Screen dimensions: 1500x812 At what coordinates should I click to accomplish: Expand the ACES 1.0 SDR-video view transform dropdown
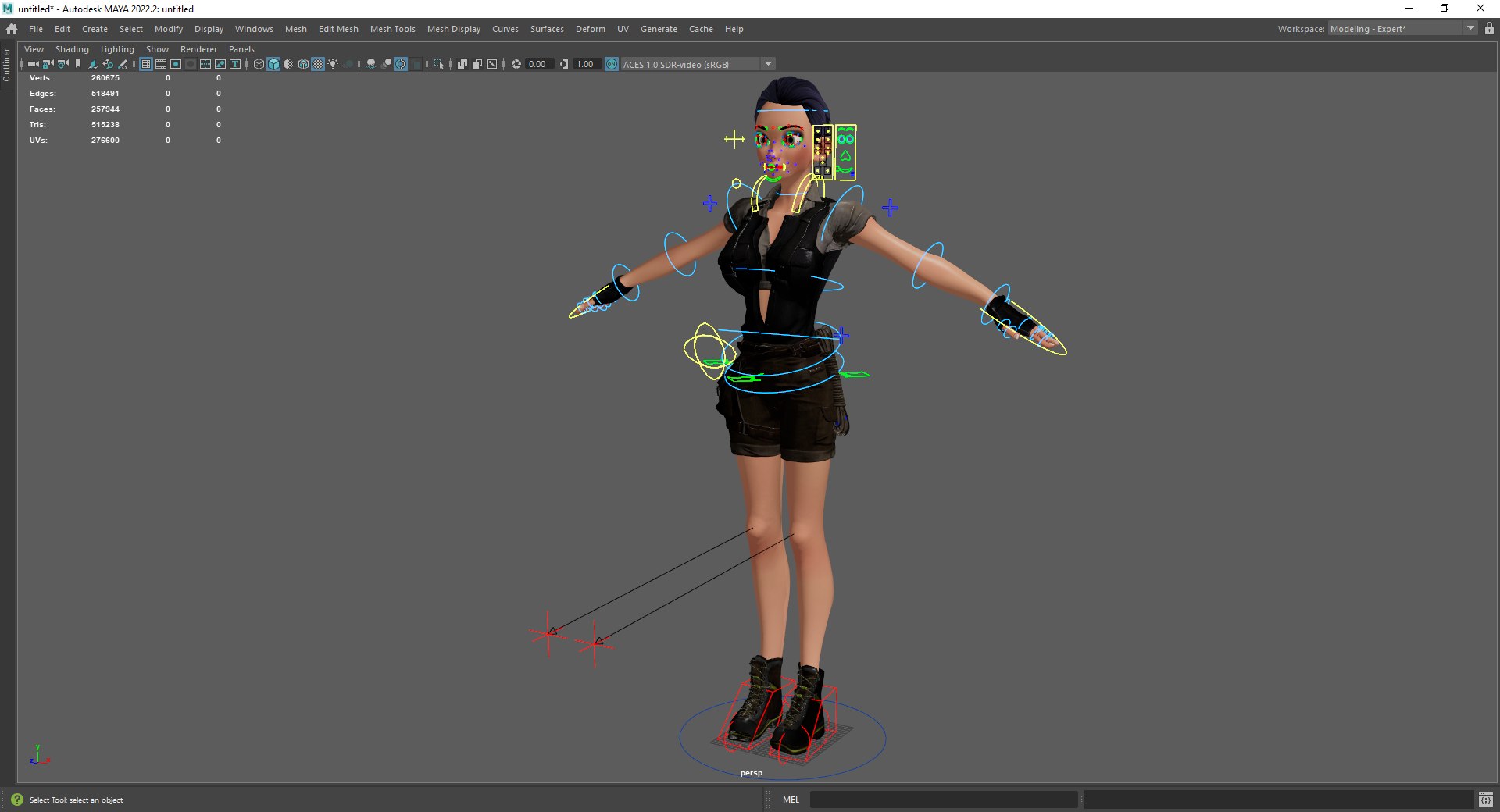(x=768, y=64)
